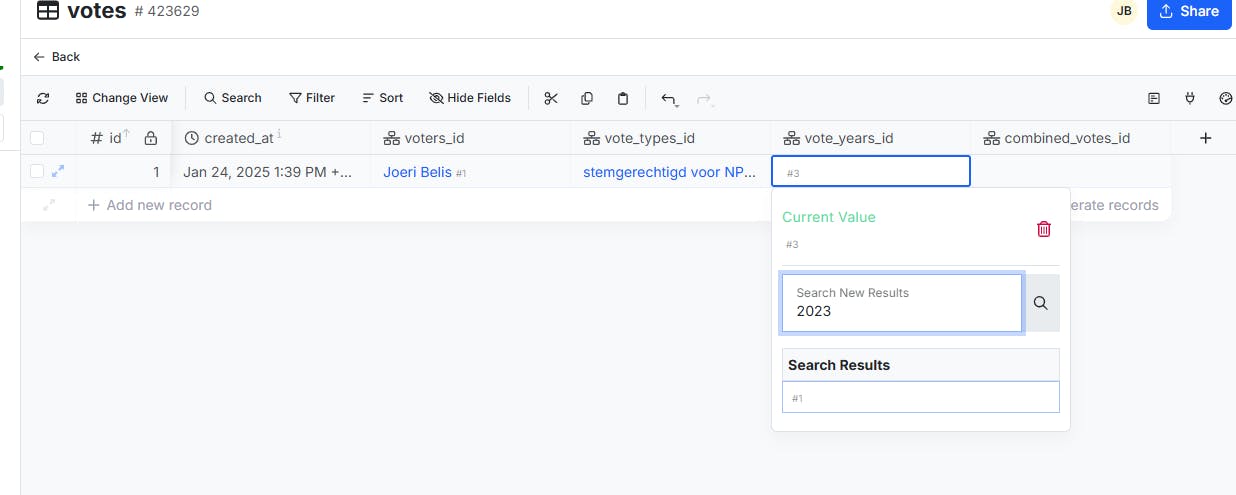
Task: Click the undo arrow icon
Action: (669, 98)
